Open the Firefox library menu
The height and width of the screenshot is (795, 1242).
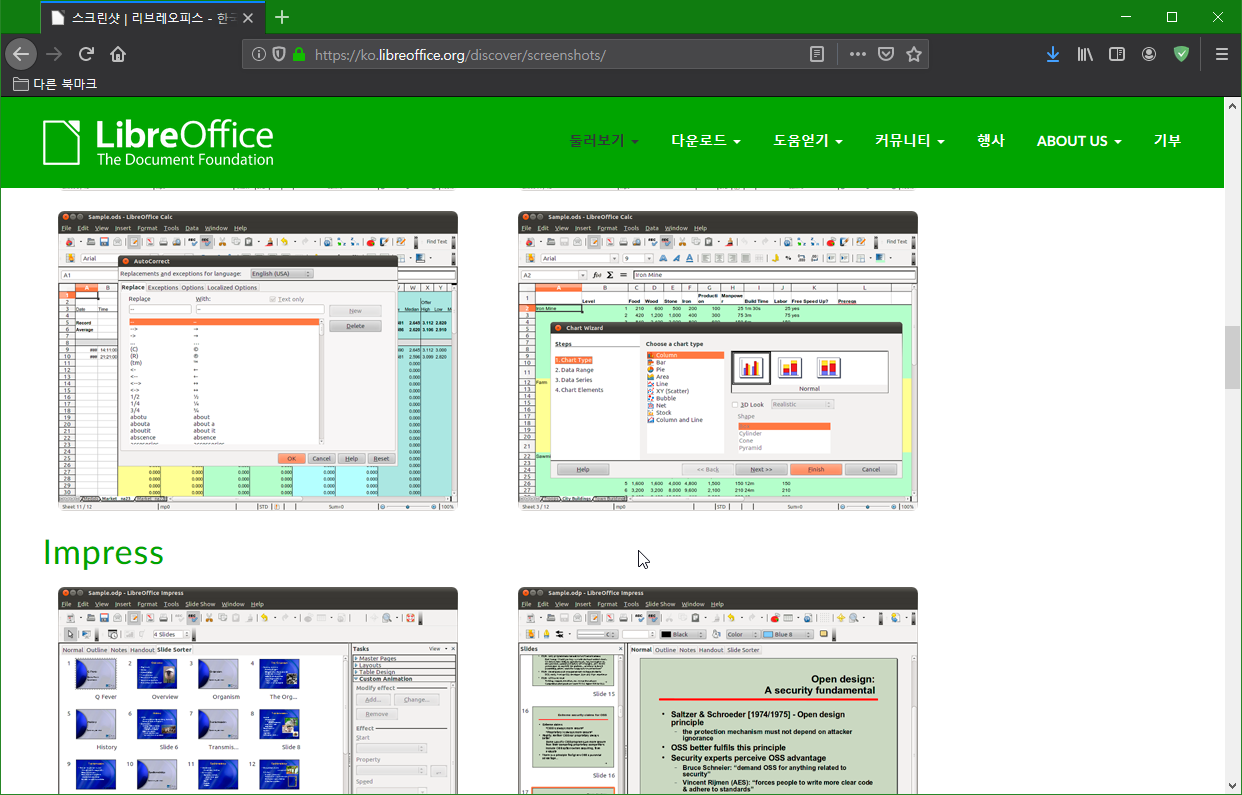(1085, 54)
